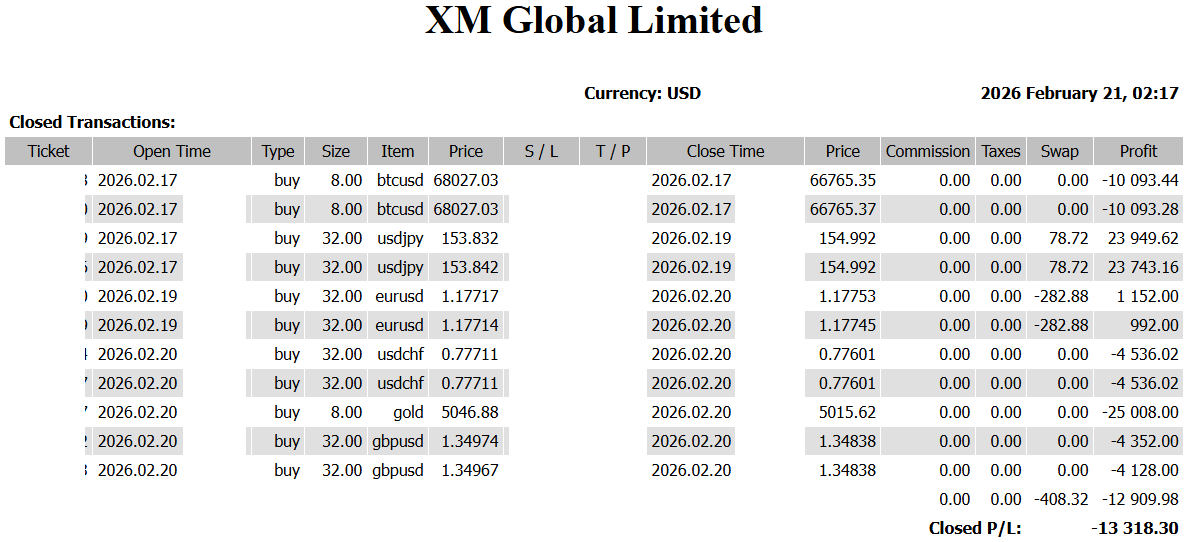1186x542 pixels.
Task: Click the Item column header
Action: [x=397, y=151]
